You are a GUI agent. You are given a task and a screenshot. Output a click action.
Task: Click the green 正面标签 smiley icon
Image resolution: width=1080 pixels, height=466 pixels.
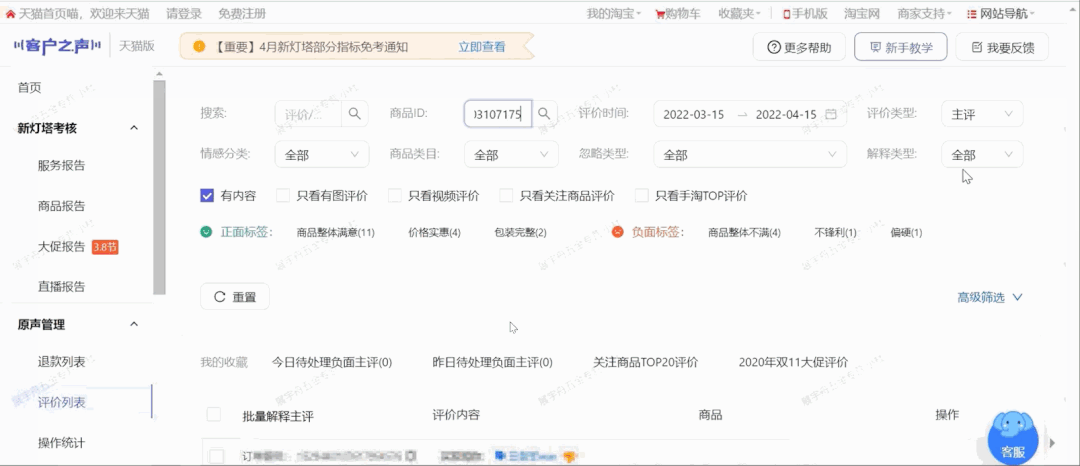coord(206,232)
